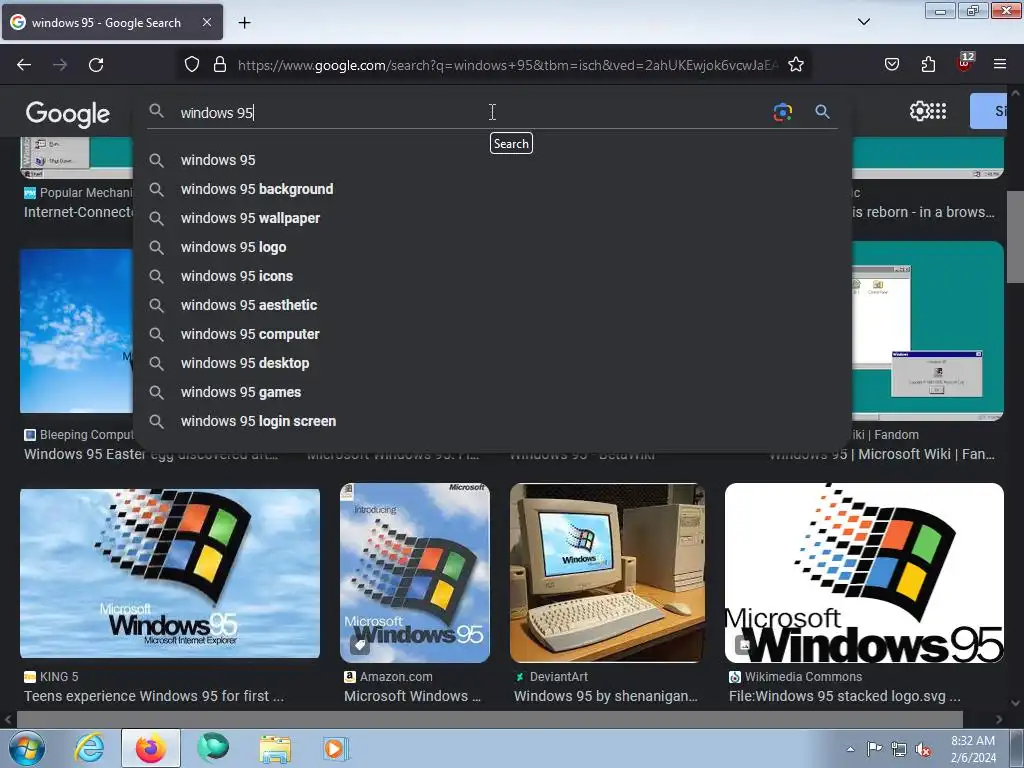The image size is (1024, 768).
Task: Choose suggestion windows 95 games
Action: pyautogui.click(x=492, y=392)
